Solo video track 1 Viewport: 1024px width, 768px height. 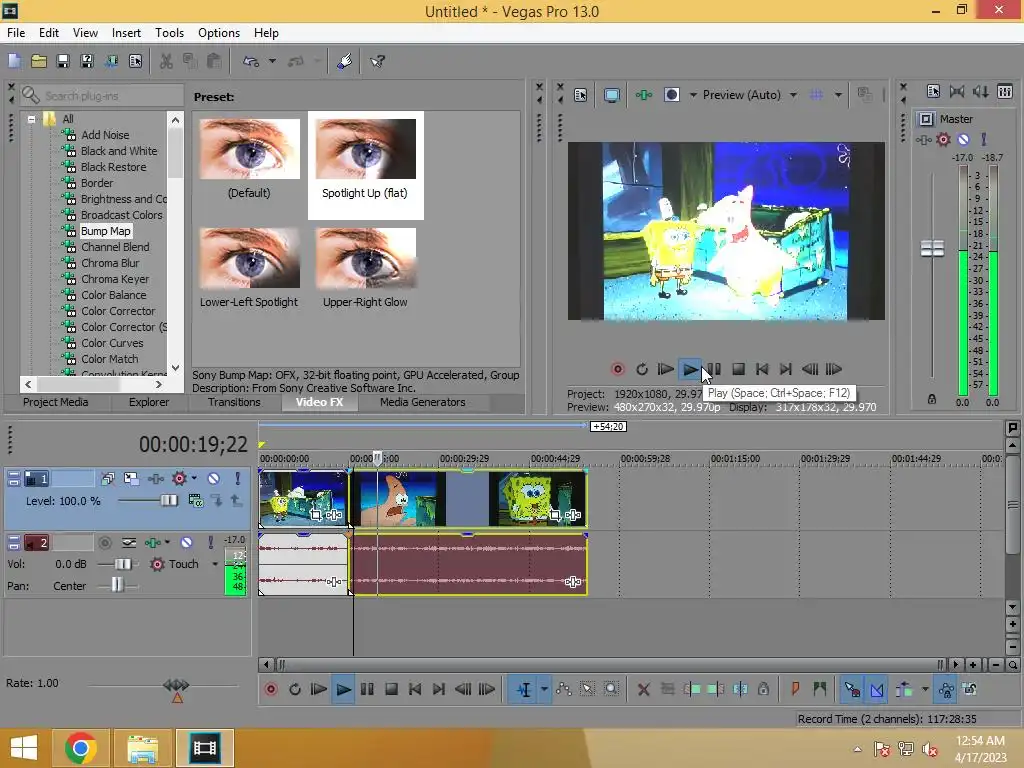pyautogui.click(x=238, y=479)
